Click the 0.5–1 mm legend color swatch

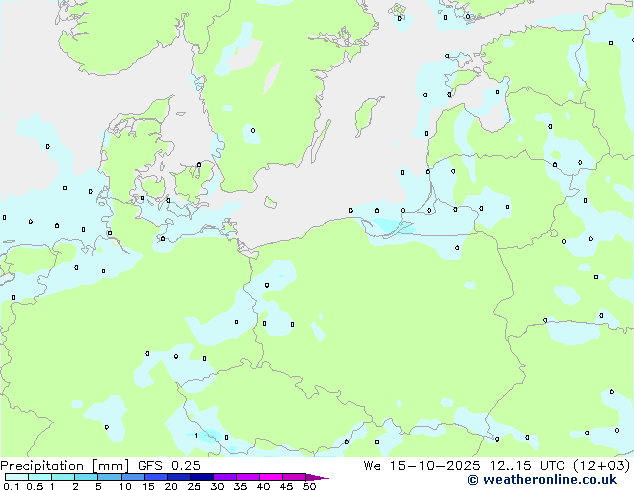tap(40, 477)
